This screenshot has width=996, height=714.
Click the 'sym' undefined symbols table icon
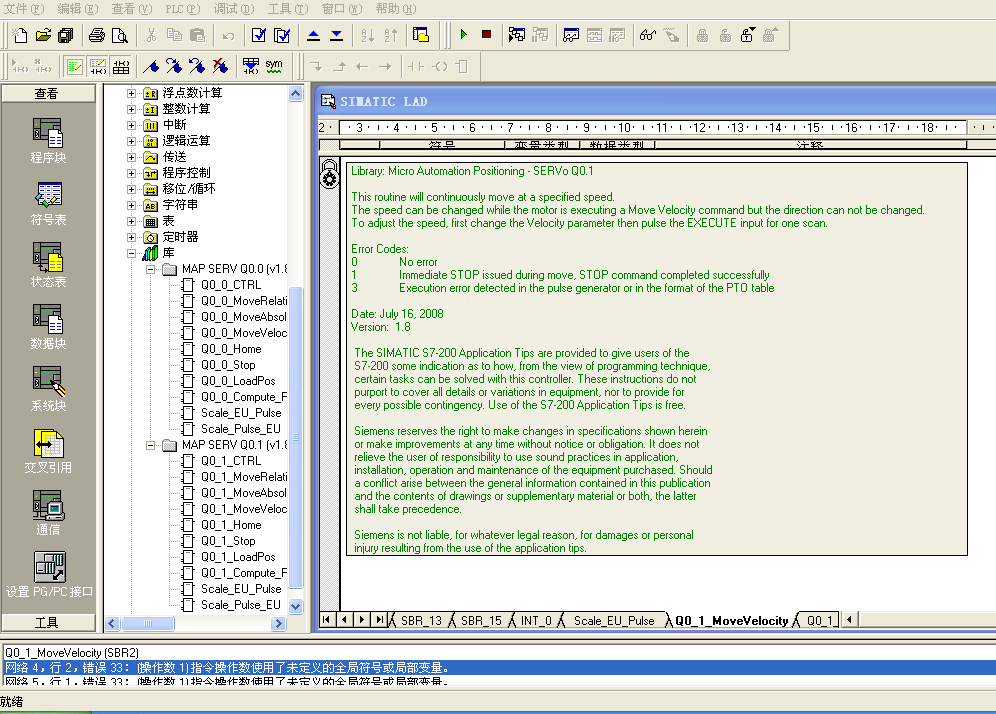coord(274,66)
